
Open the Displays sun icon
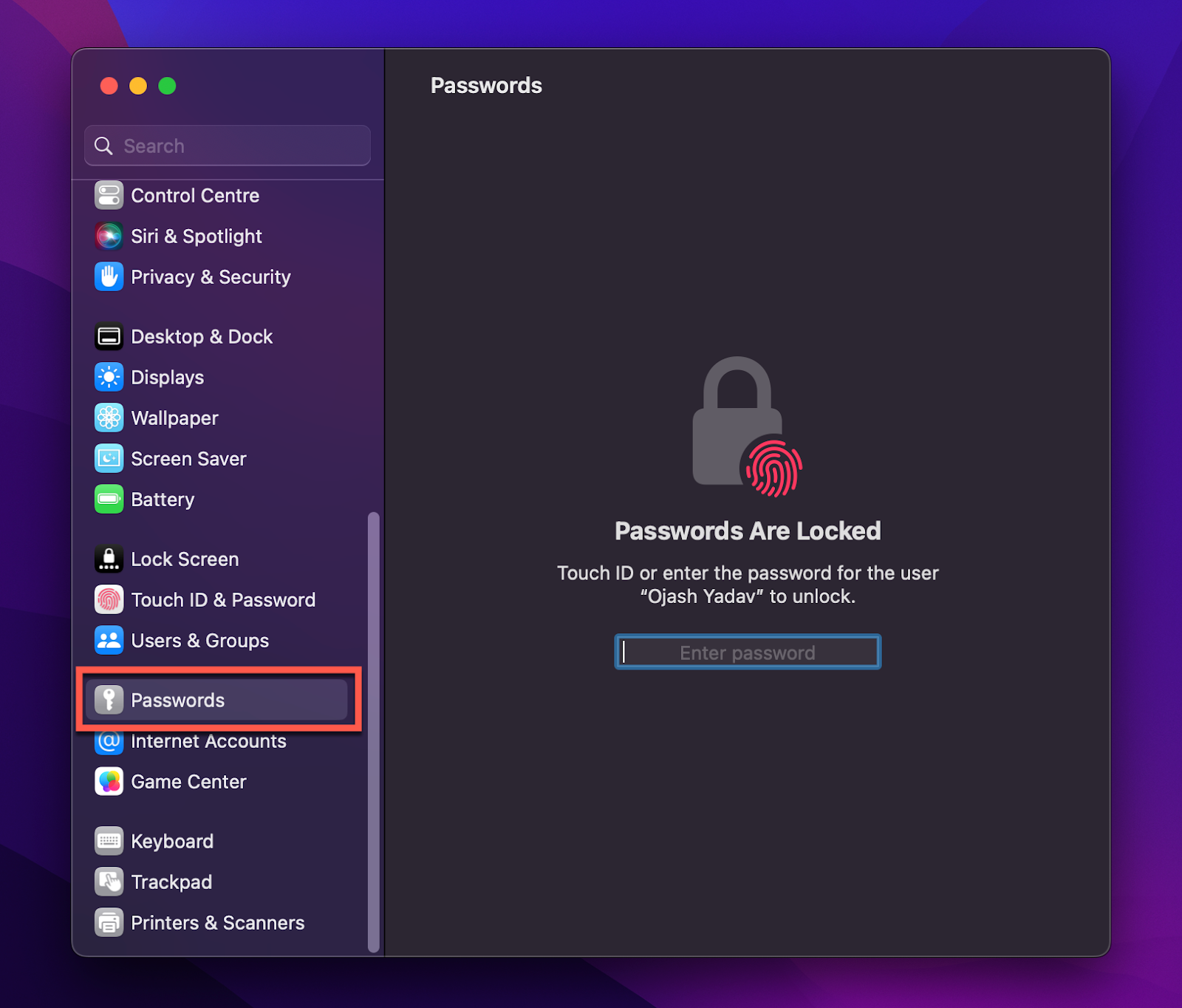coord(109,378)
